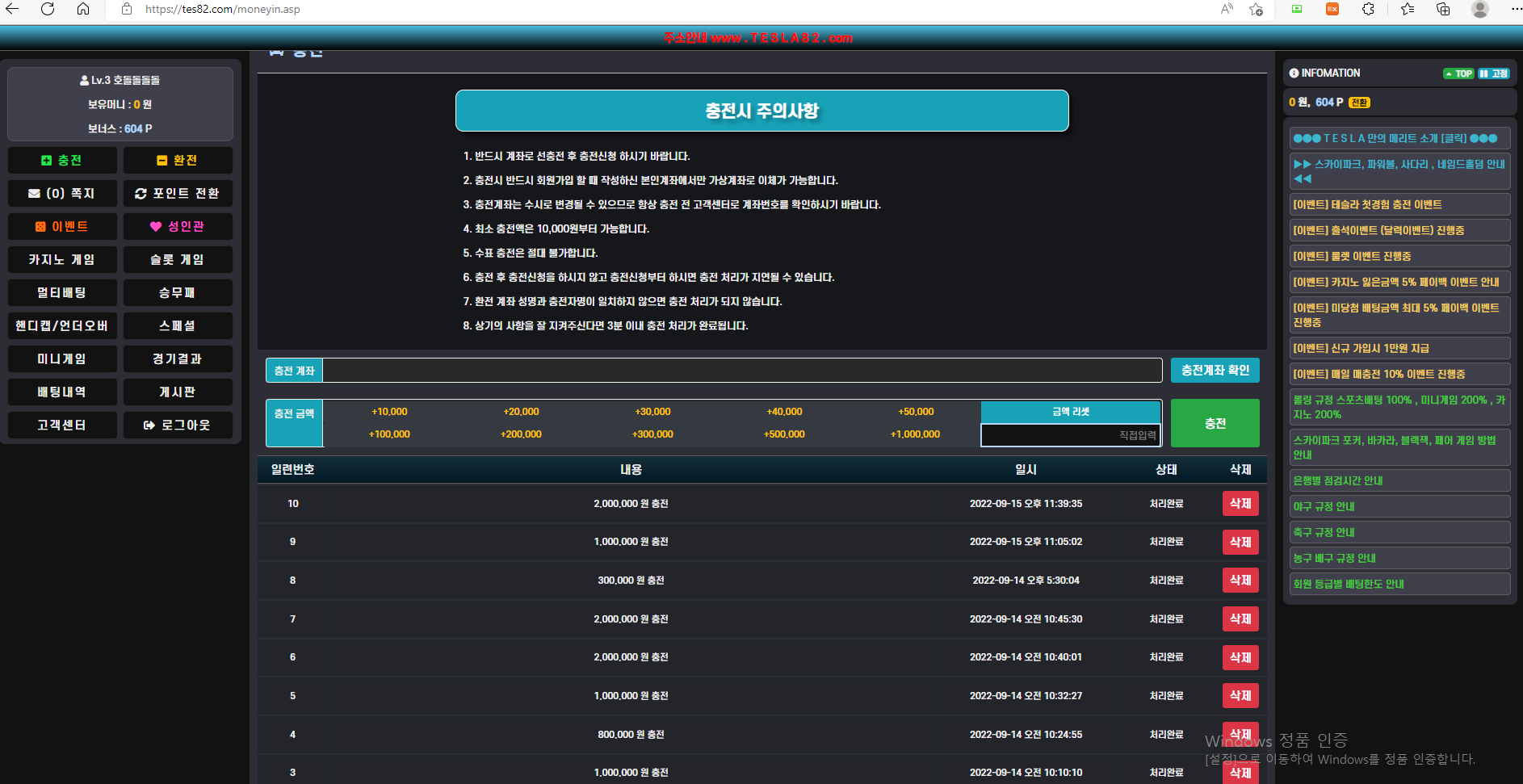Select the +1,000,000 charge amount

coord(915,434)
